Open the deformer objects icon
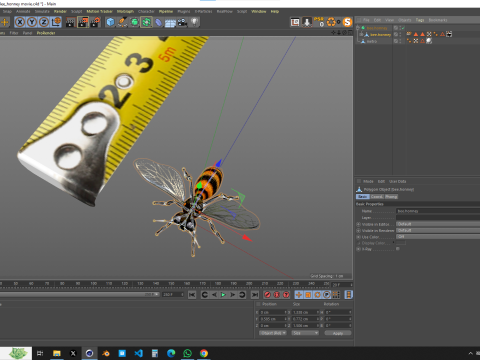This screenshot has height=360, width=480. [158, 22]
